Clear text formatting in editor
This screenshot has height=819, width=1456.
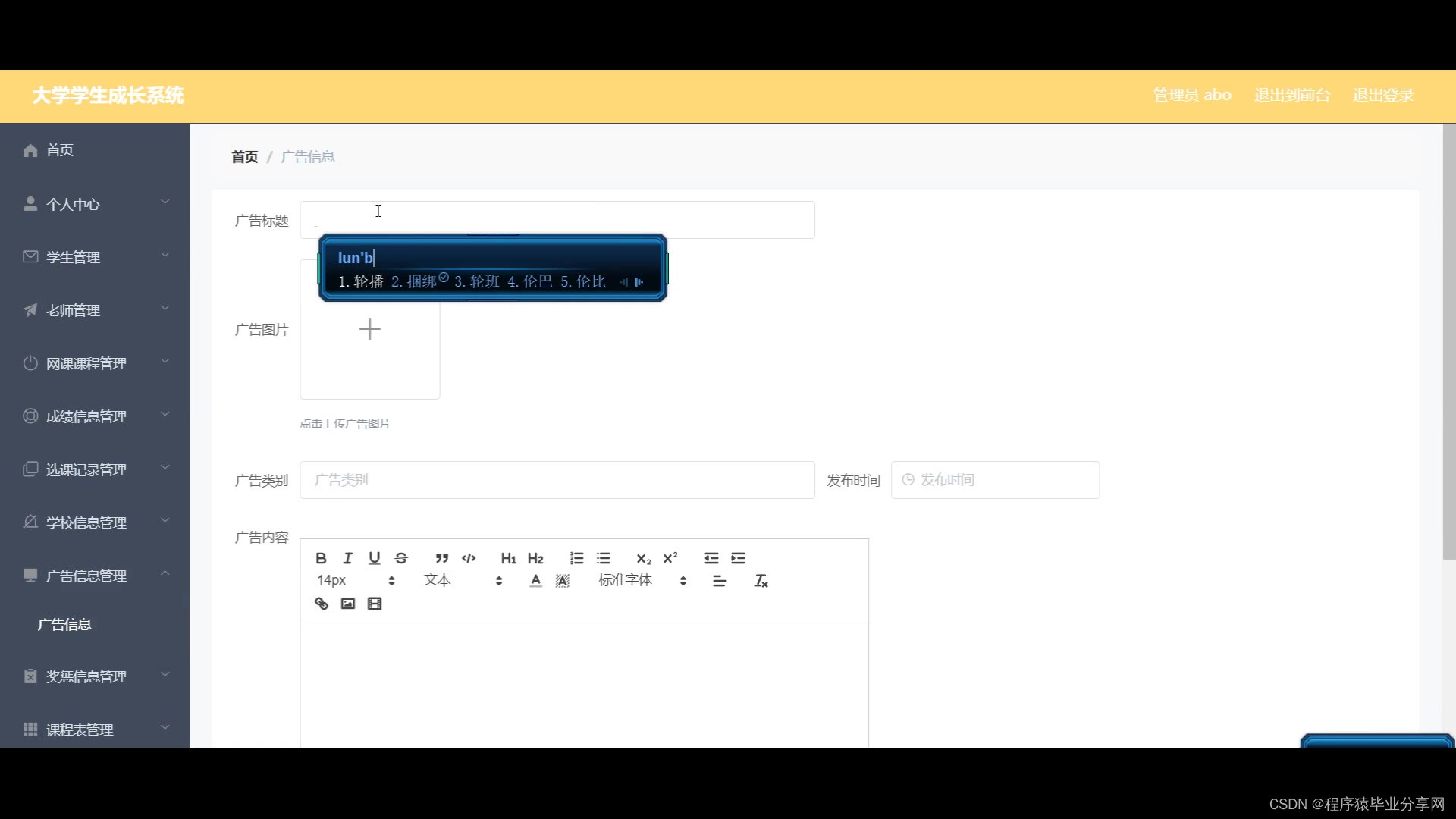pos(761,581)
